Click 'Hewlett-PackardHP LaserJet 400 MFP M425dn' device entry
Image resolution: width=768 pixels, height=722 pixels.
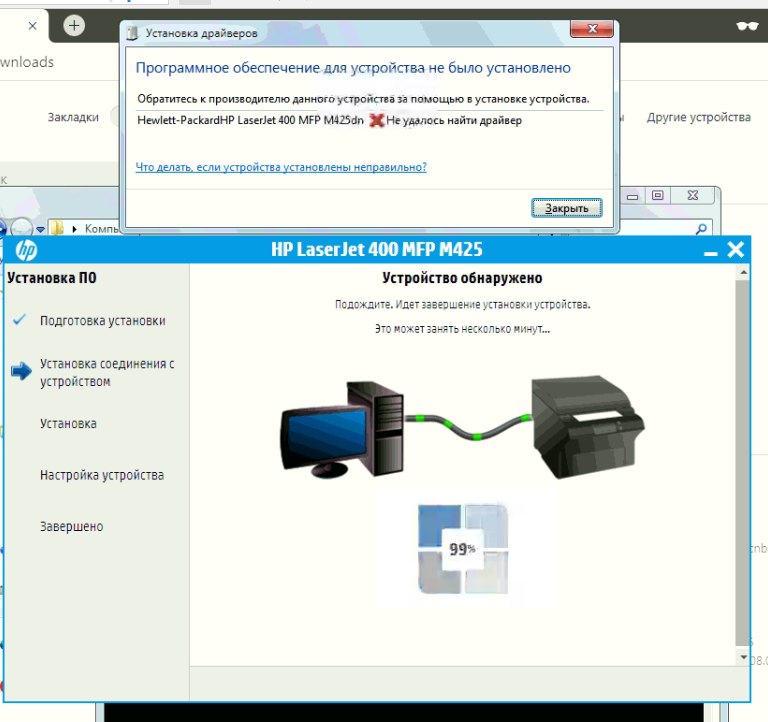[x=250, y=120]
